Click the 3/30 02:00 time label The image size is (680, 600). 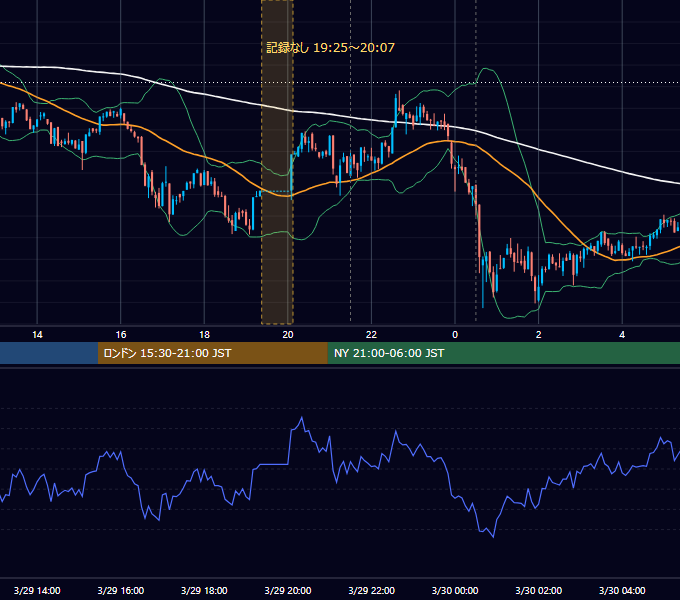click(539, 590)
